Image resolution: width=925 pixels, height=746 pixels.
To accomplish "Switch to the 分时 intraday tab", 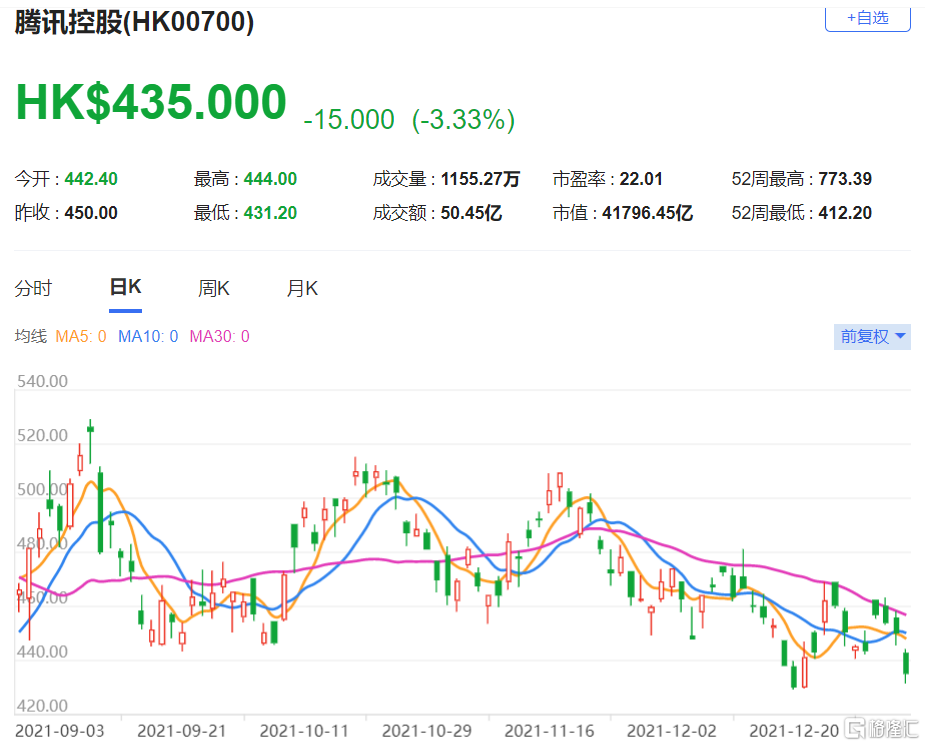I will pos(33,289).
